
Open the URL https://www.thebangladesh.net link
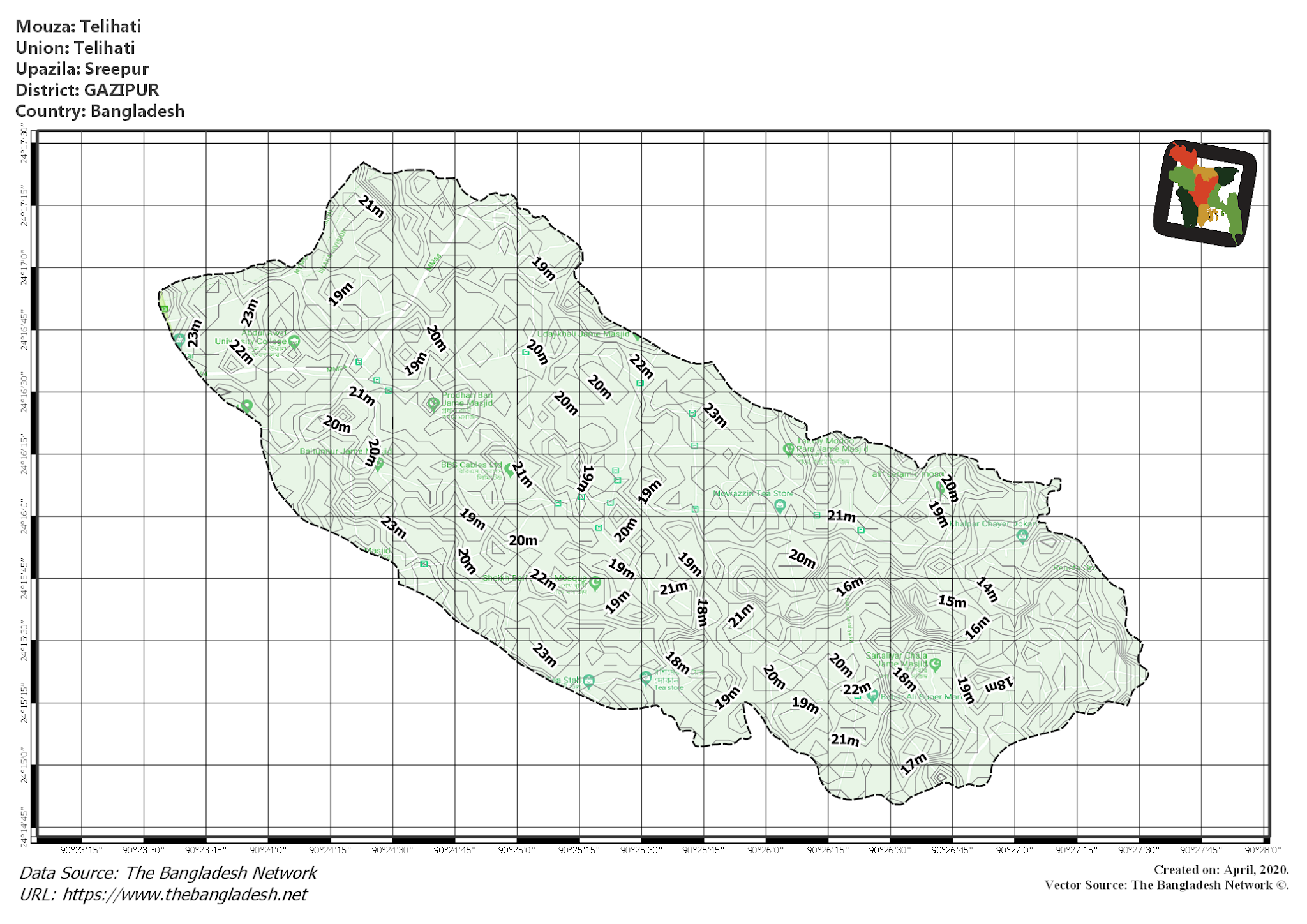(x=163, y=896)
